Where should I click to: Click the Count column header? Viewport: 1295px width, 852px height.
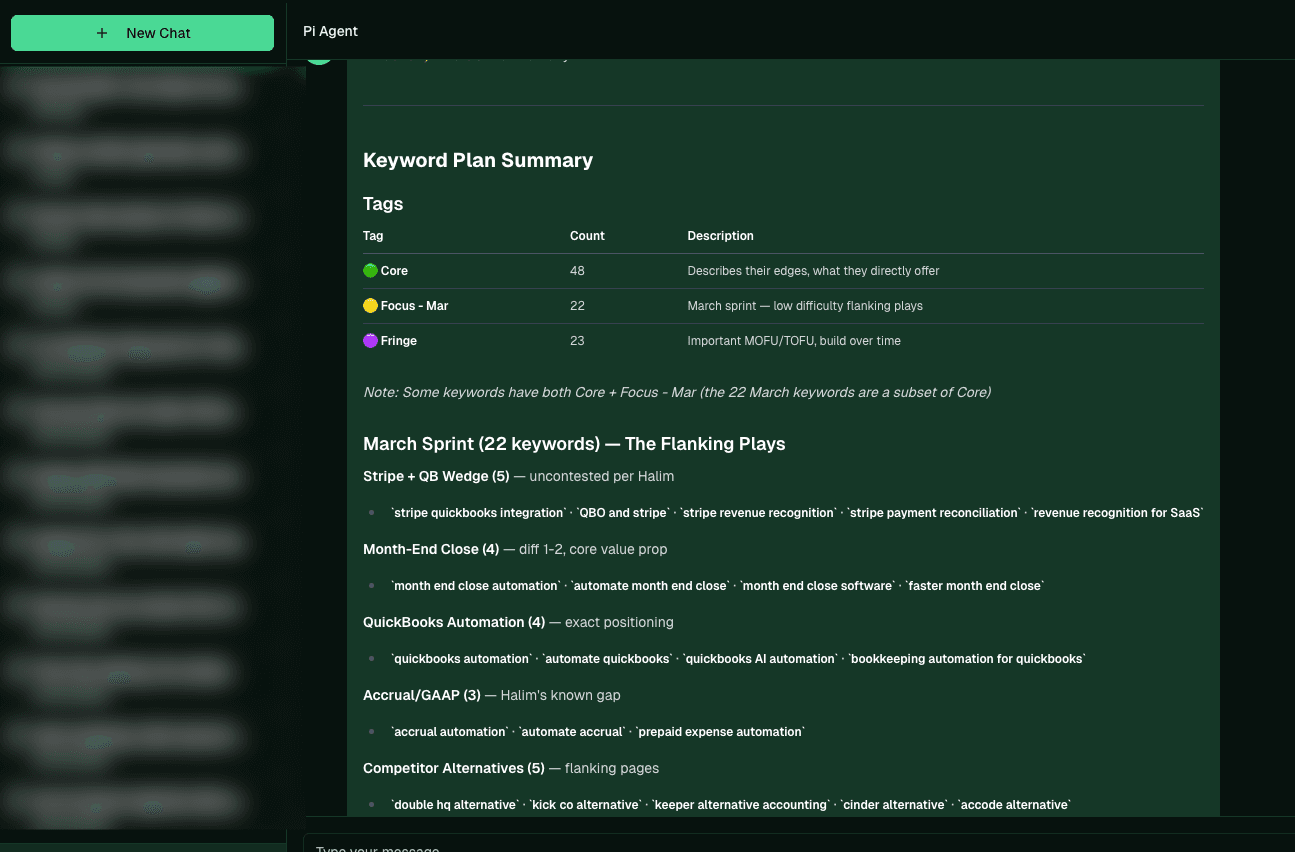coord(587,236)
